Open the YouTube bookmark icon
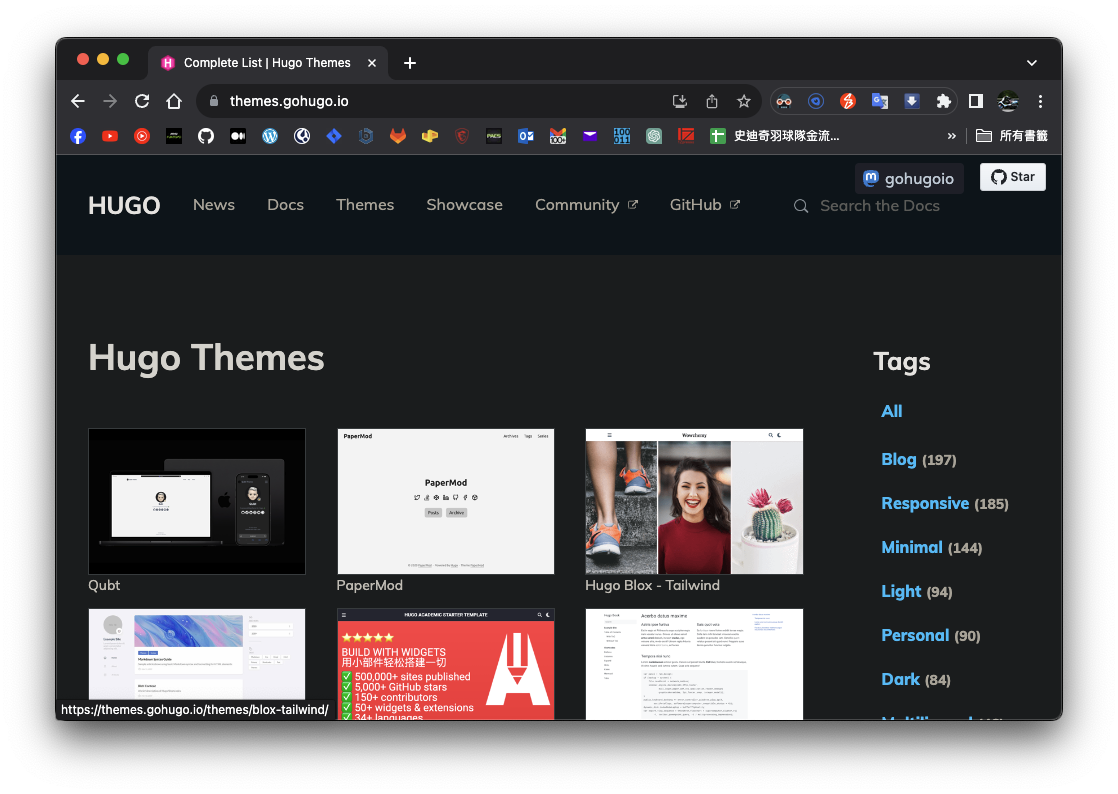1118x794 pixels. tap(110, 136)
